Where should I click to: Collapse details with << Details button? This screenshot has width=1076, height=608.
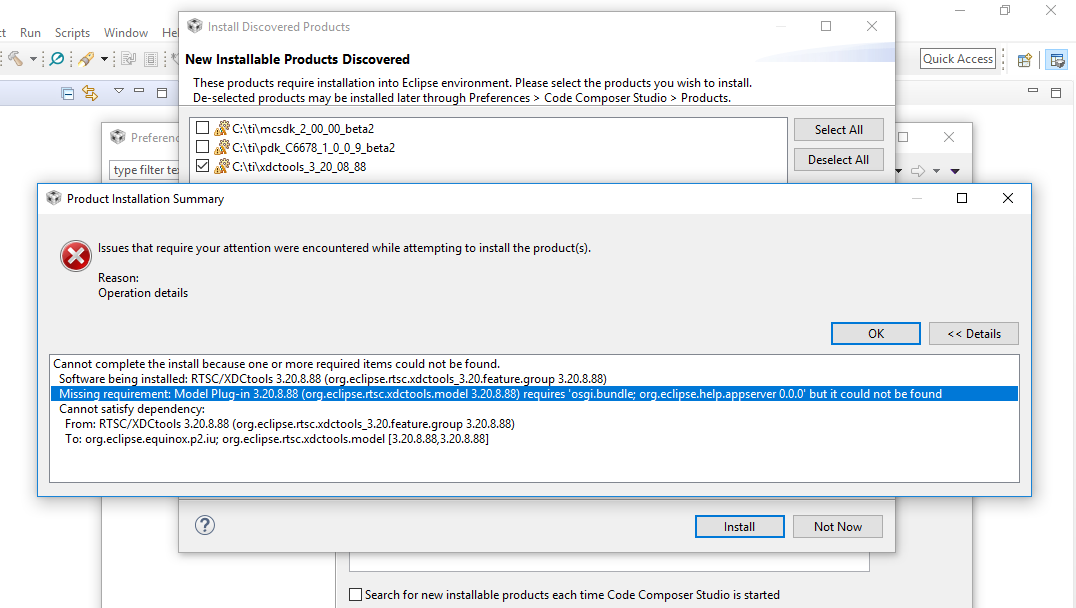[974, 334]
